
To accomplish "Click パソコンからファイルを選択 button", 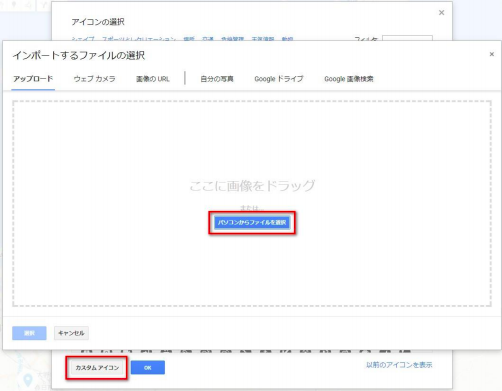I will click(252, 222).
